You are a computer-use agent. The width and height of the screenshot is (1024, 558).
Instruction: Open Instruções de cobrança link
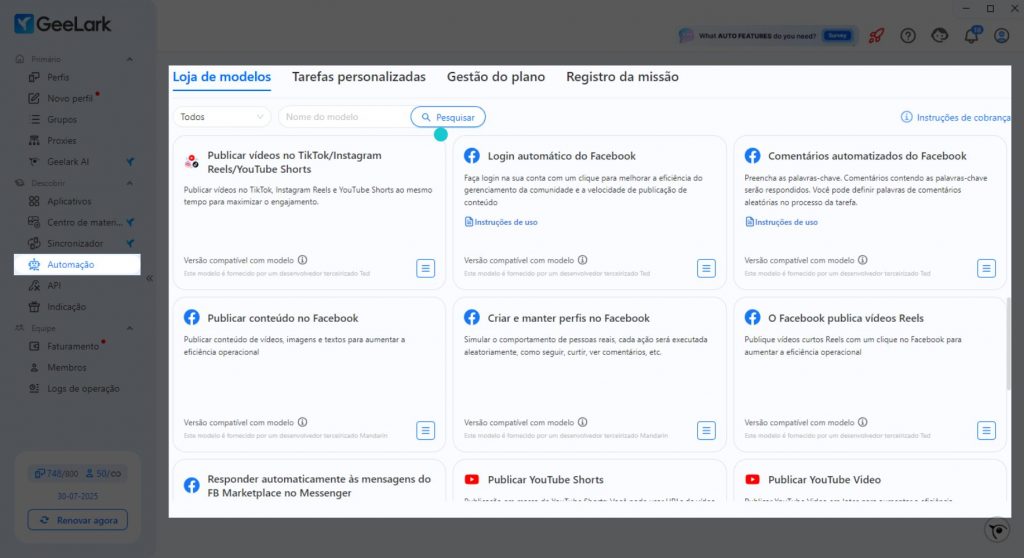click(955, 118)
